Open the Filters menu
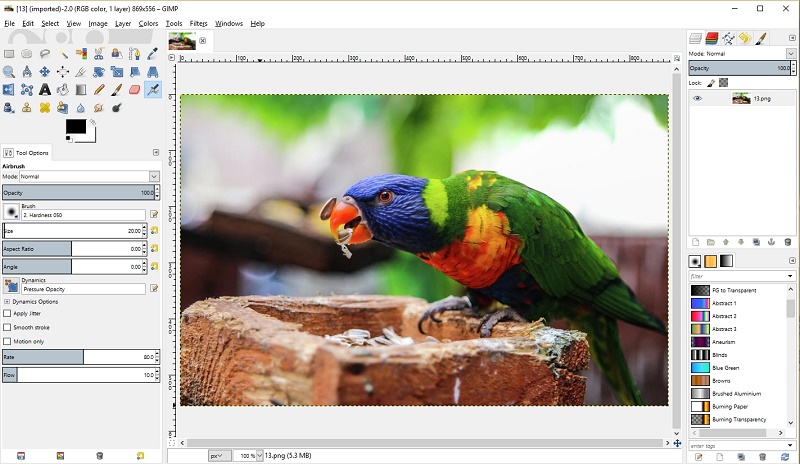This screenshot has width=800, height=464. point(198,23)
